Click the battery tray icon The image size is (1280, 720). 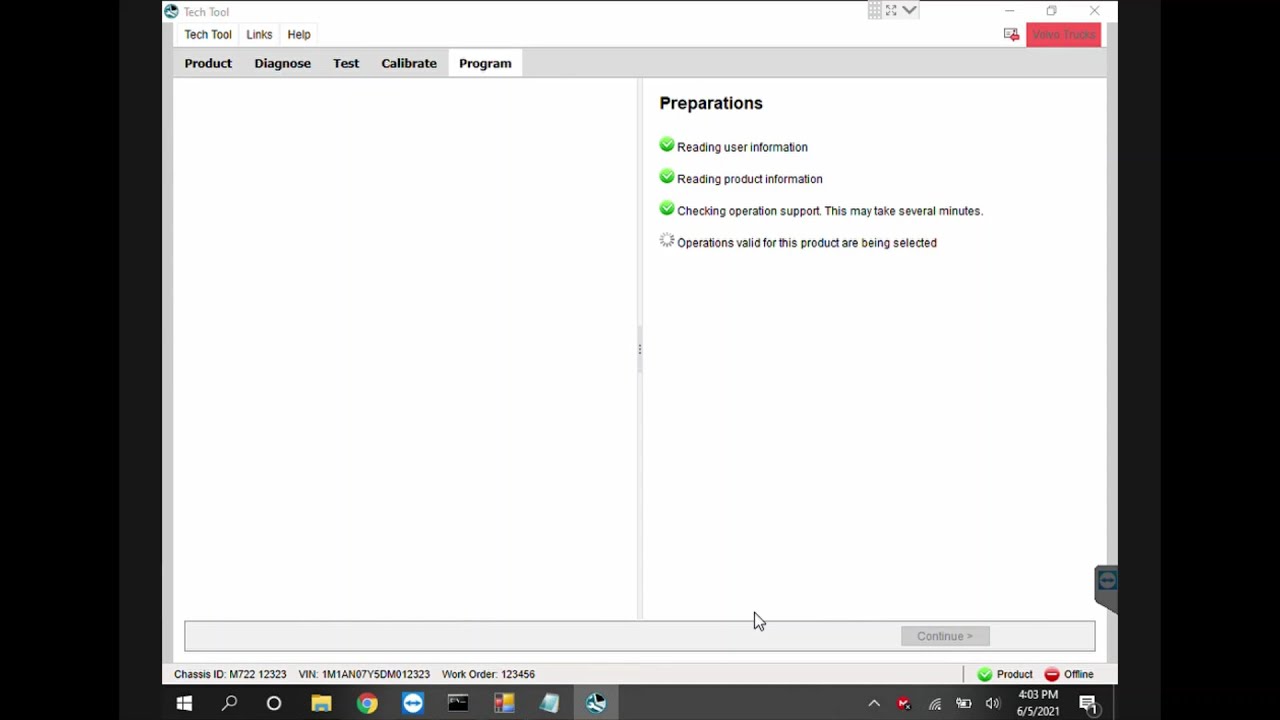click(x=964, y=704)
